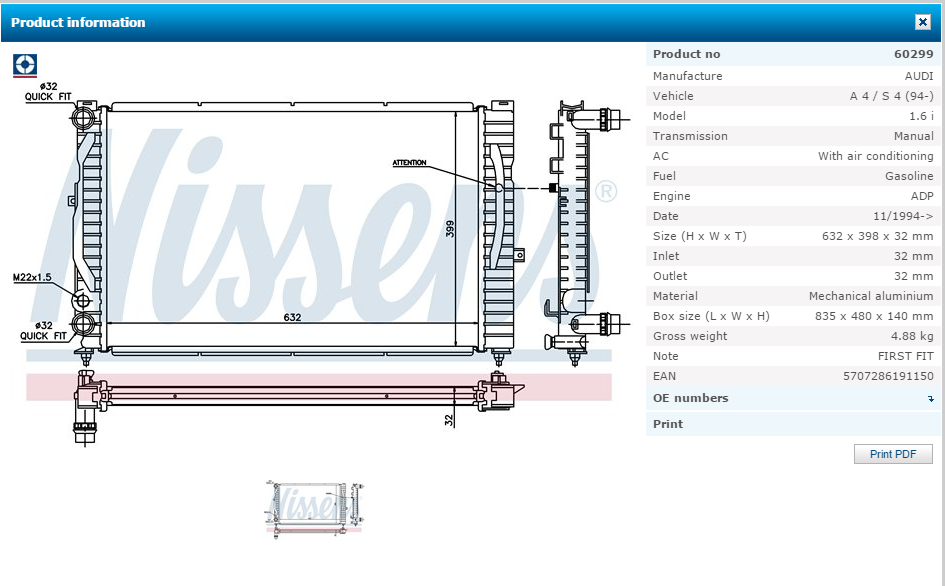Click the Print PDF button
This screenshot has height=586, width=947.
[x=893, y=454]
